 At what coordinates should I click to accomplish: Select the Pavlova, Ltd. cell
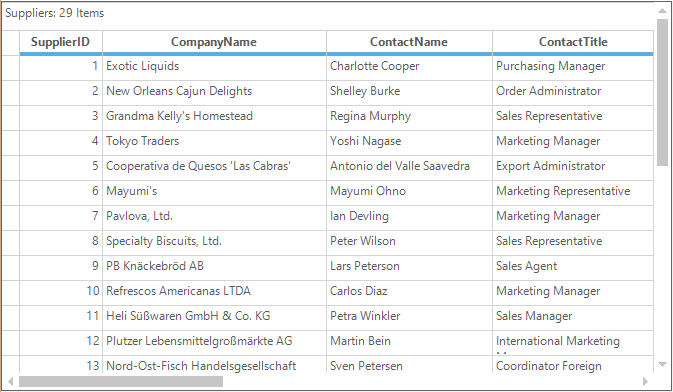pos(214,218)
